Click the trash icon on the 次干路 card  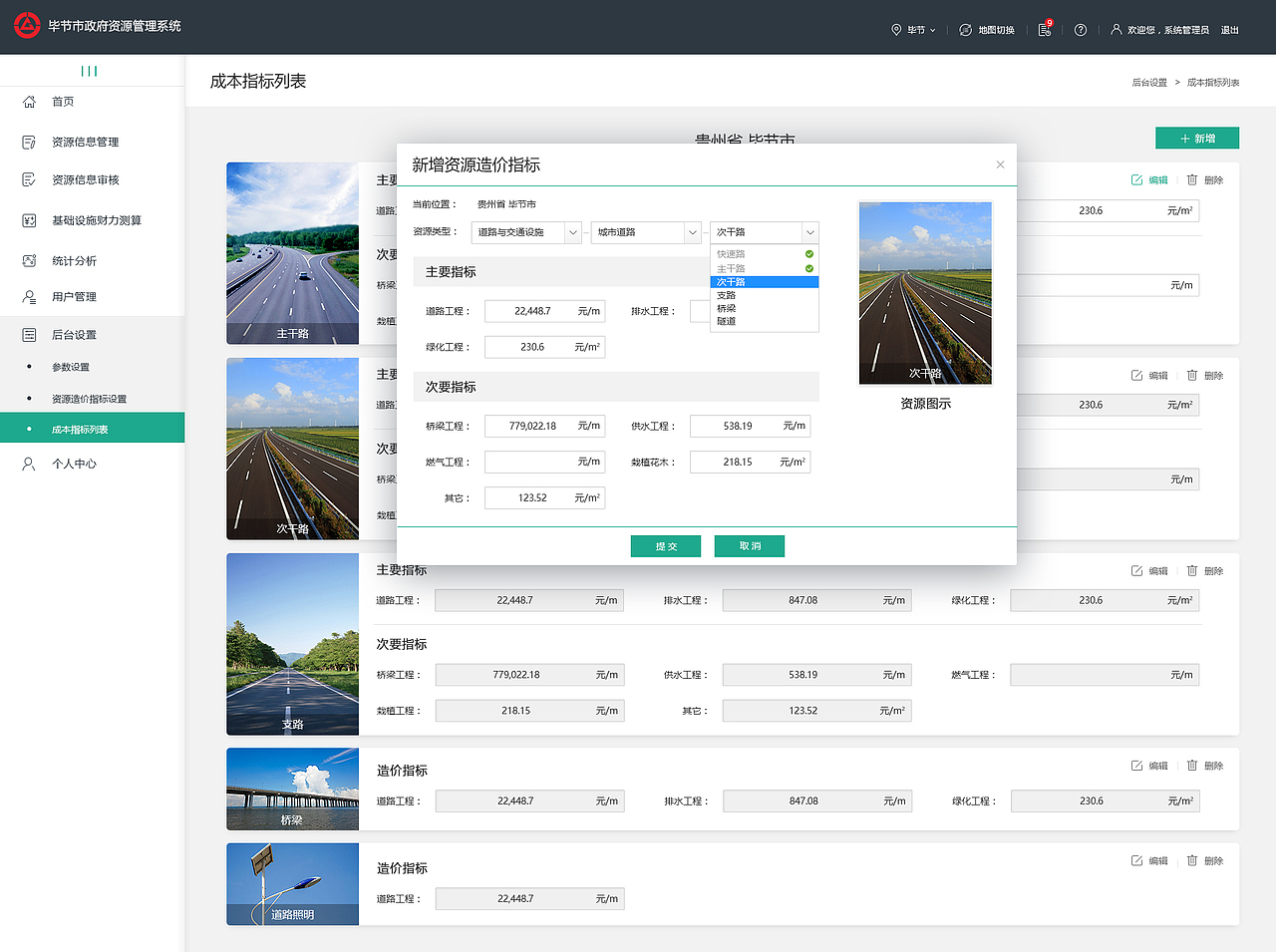(x=1192, y=376)
